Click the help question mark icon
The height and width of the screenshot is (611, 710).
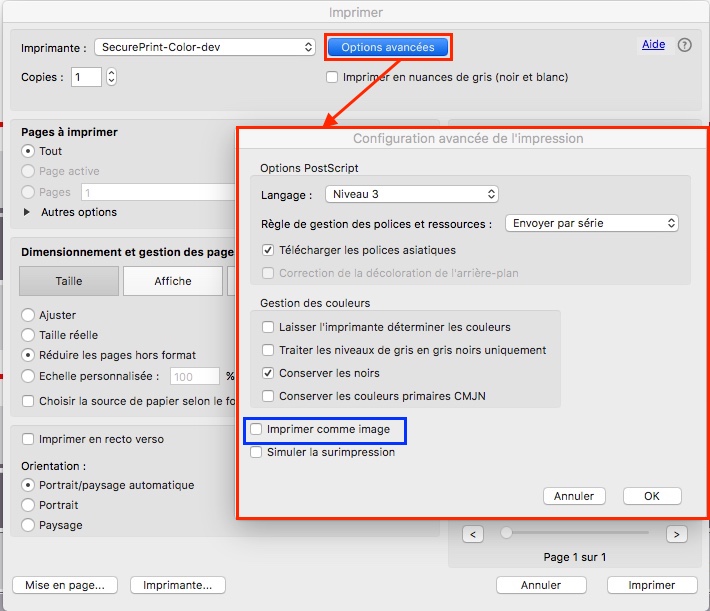click(x=685, y=45)
